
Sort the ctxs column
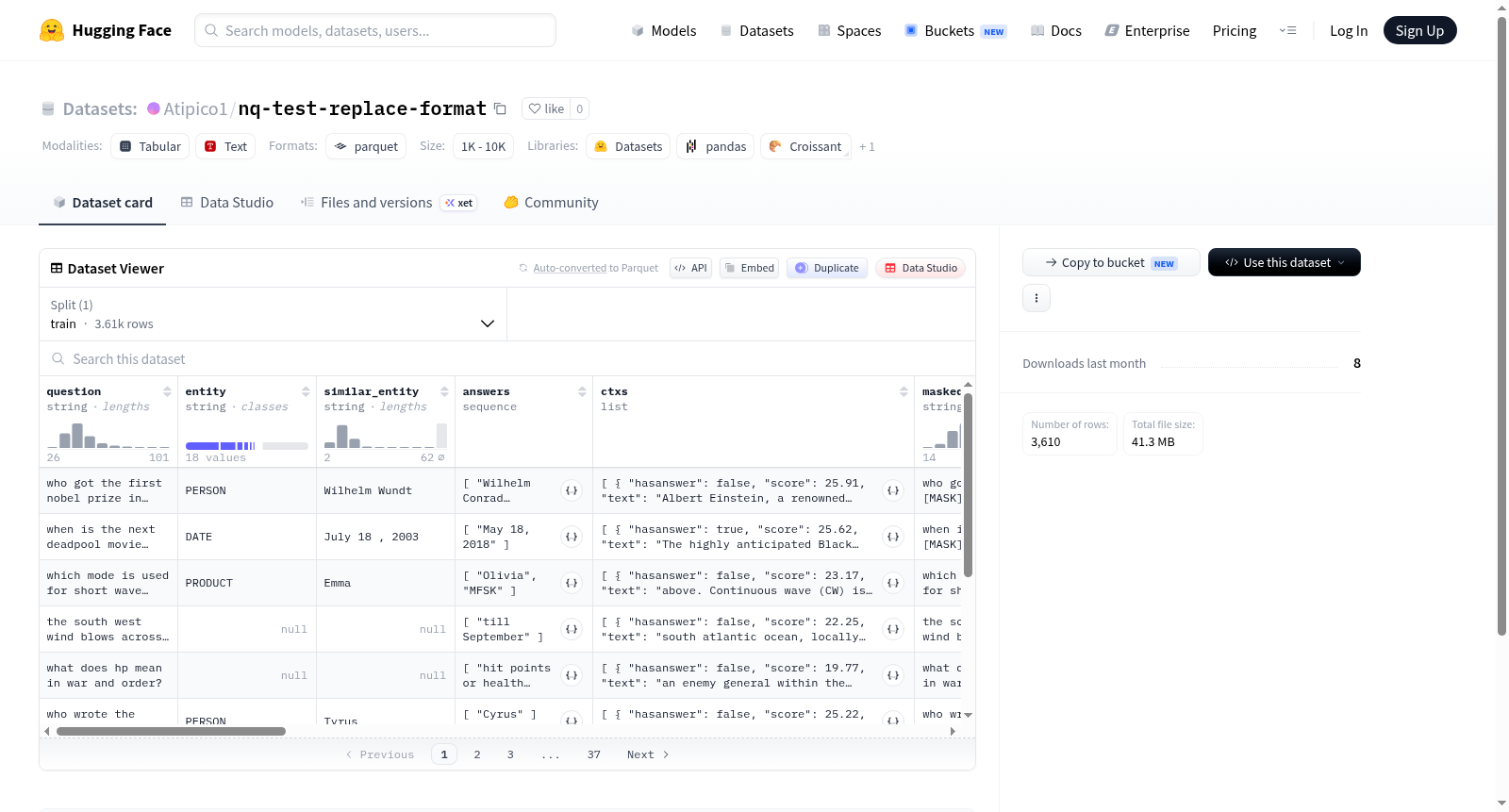coord(904,391)
